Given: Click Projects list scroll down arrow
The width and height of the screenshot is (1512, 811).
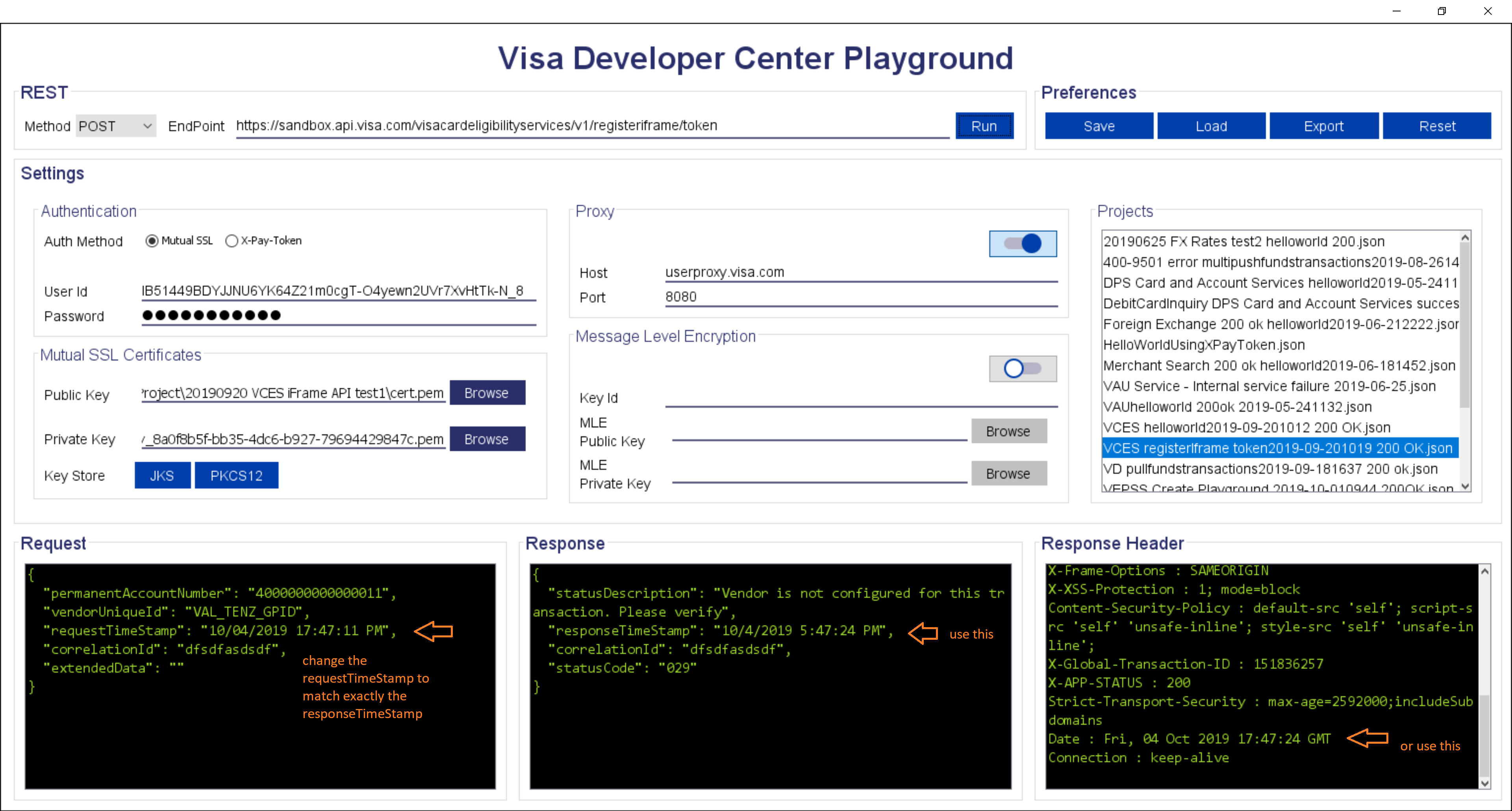Looking at the screenshot, I should 1465,486.
